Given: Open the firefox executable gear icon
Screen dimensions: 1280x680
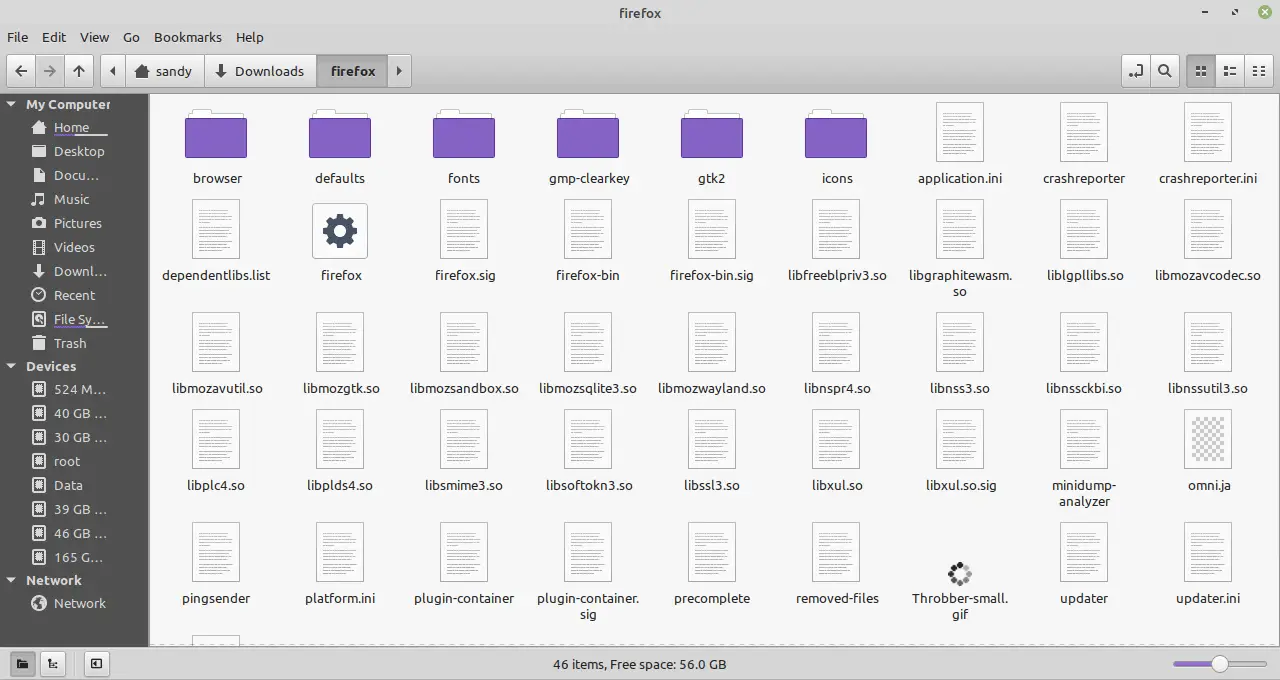Looking at the screenshot, I should pos(340,231).
